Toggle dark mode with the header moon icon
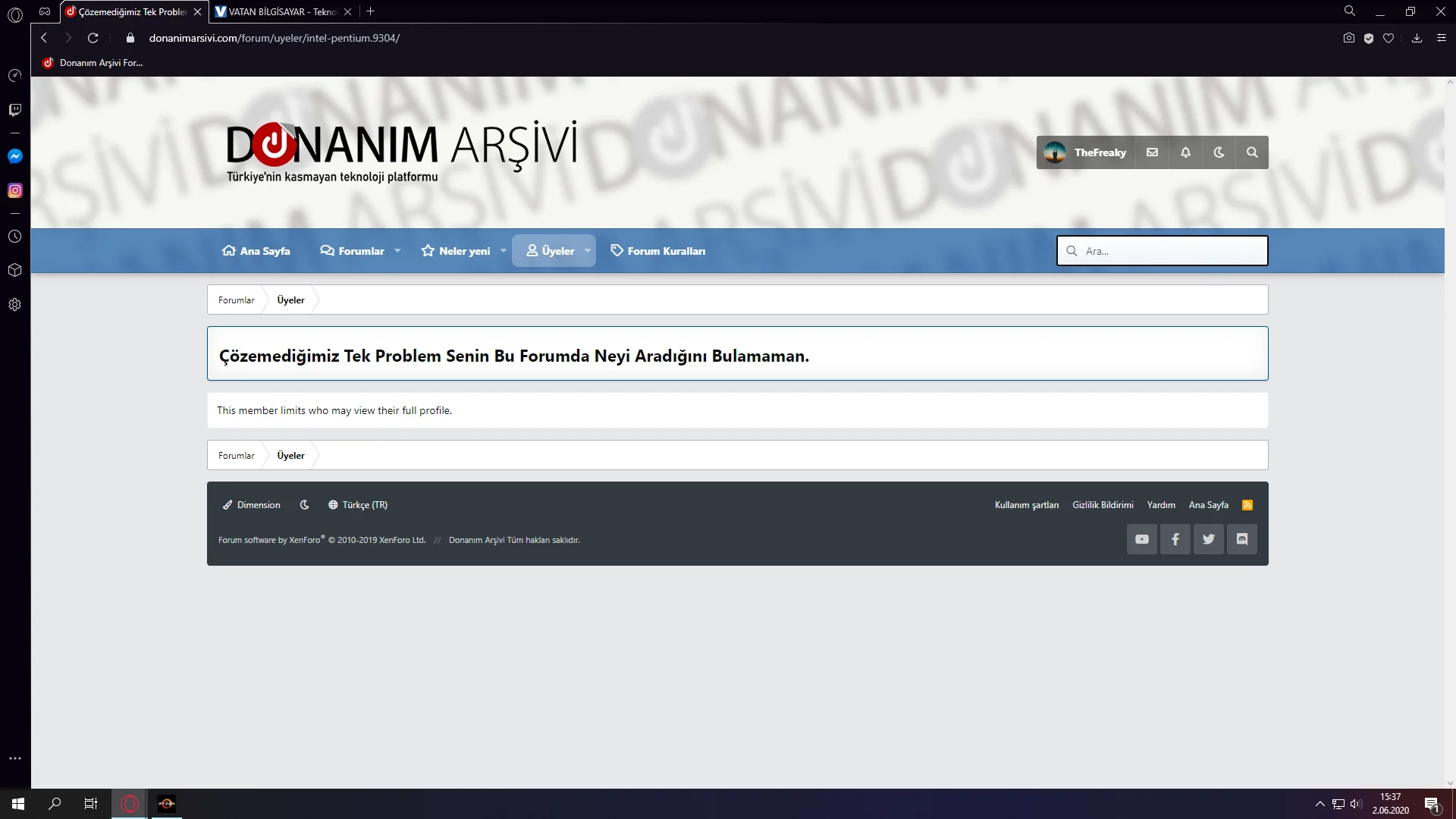Viewport: 1456px width, 819px height. pyautogui.click(x=1218, y=152)
